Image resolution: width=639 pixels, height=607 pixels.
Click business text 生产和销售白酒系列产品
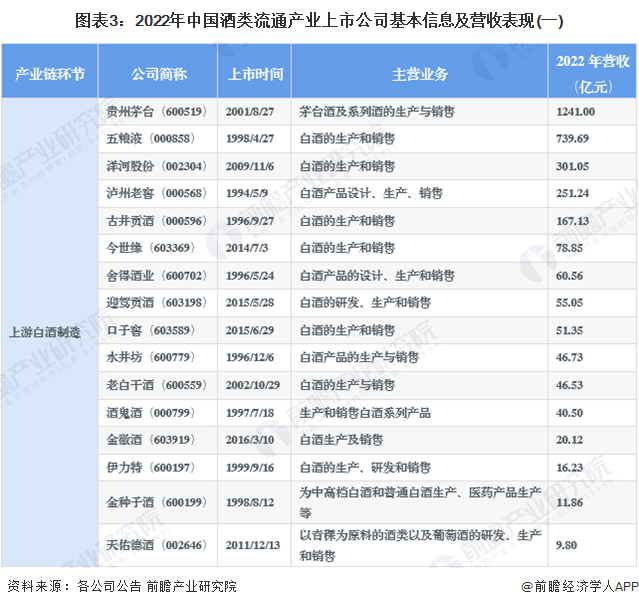(365, 413)
